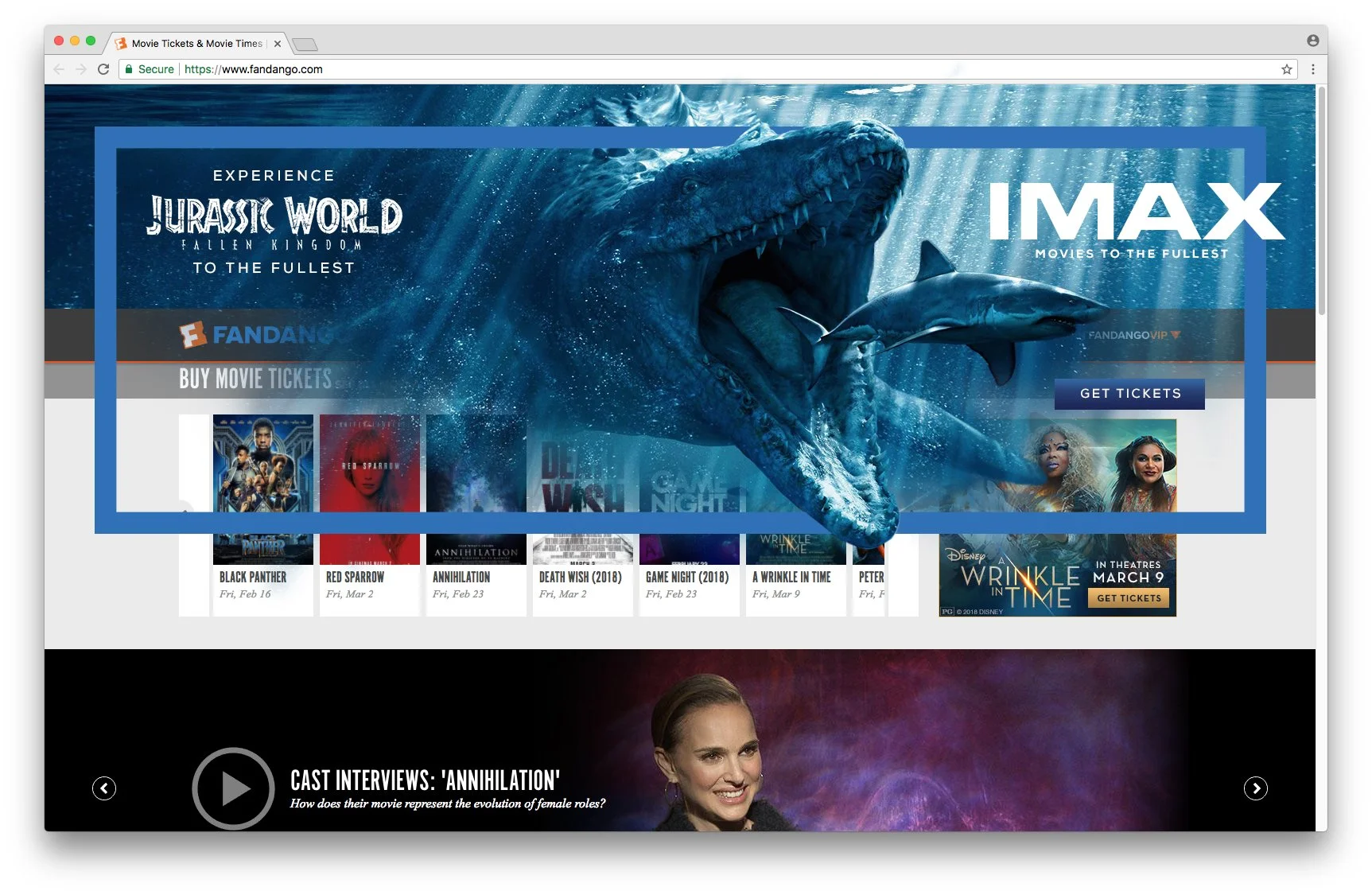Show the next featured video slide
This screenshot has width=1372, height=895.
pos(1256,788)
